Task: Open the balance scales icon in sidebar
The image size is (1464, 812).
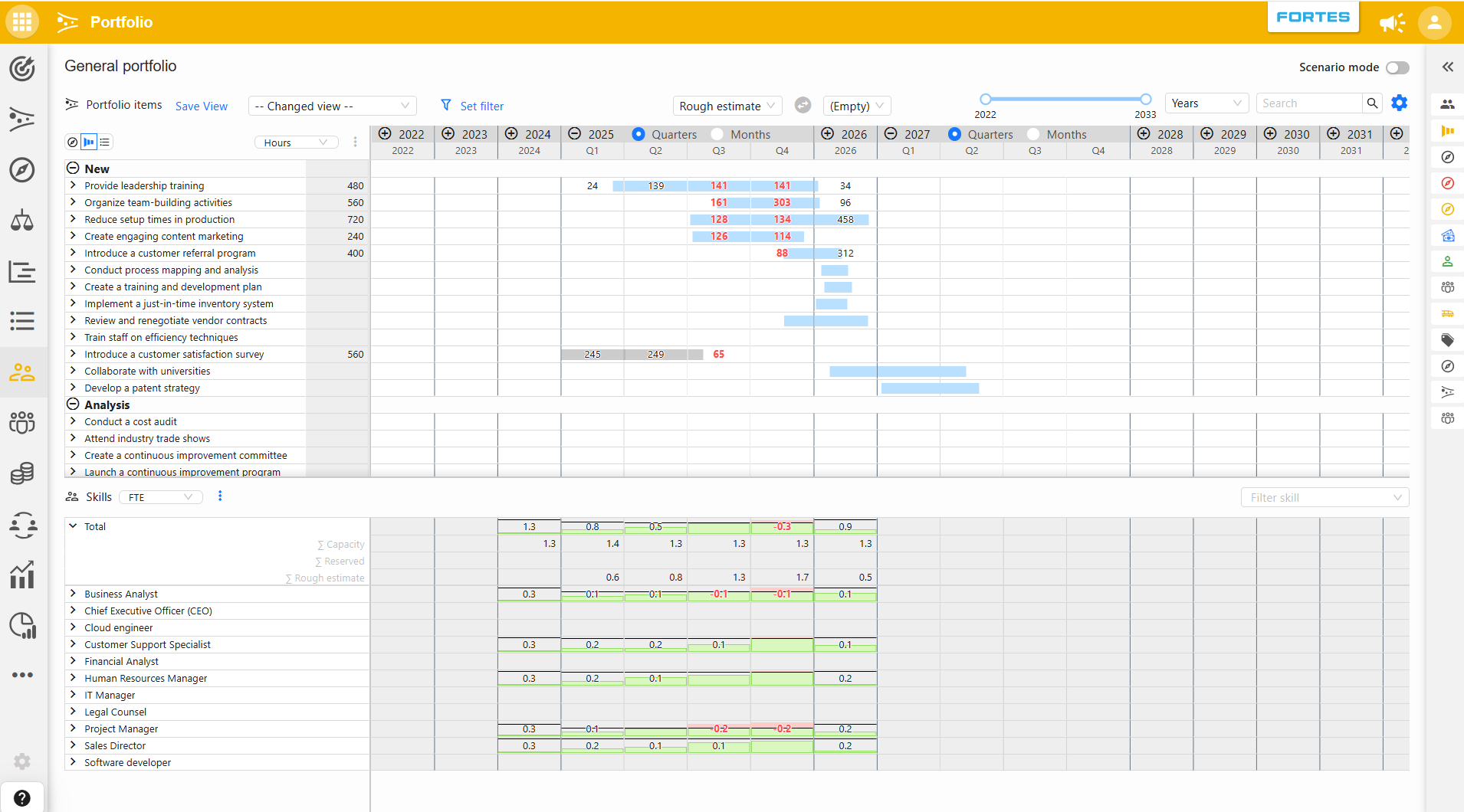Action: click(x=22, y=221)
